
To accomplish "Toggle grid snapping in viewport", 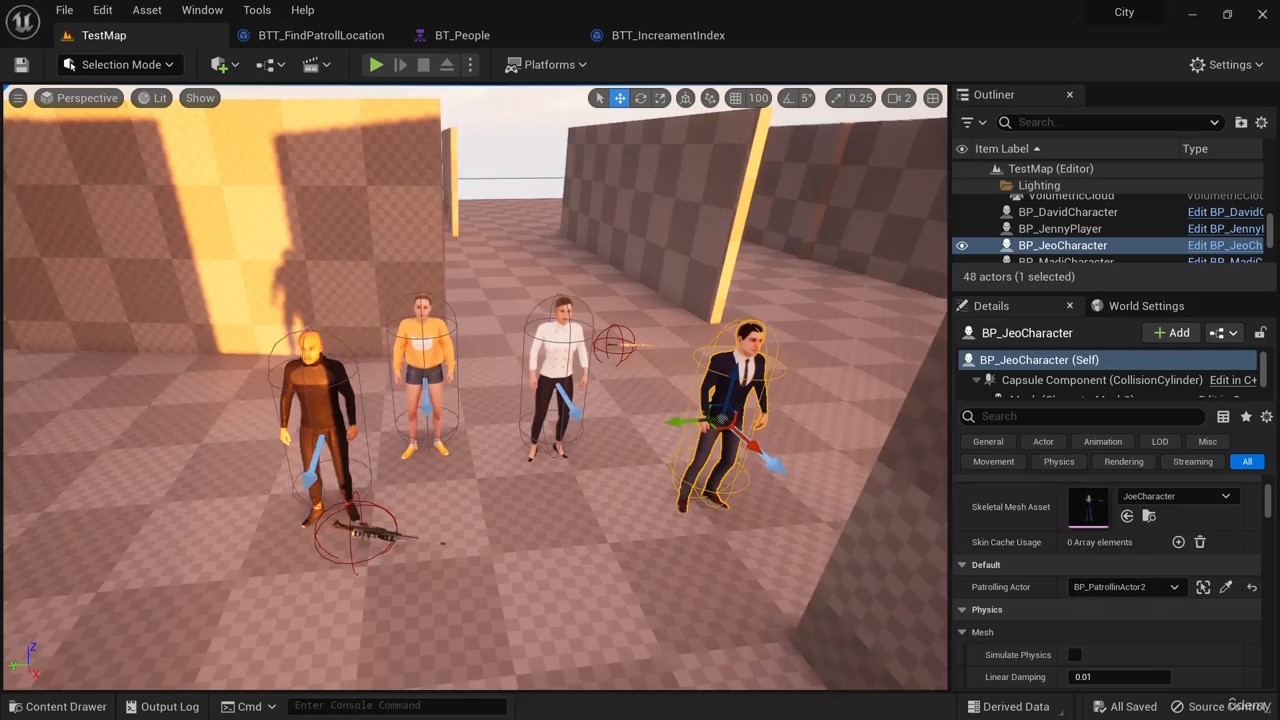I will click(x=735, y=98).
